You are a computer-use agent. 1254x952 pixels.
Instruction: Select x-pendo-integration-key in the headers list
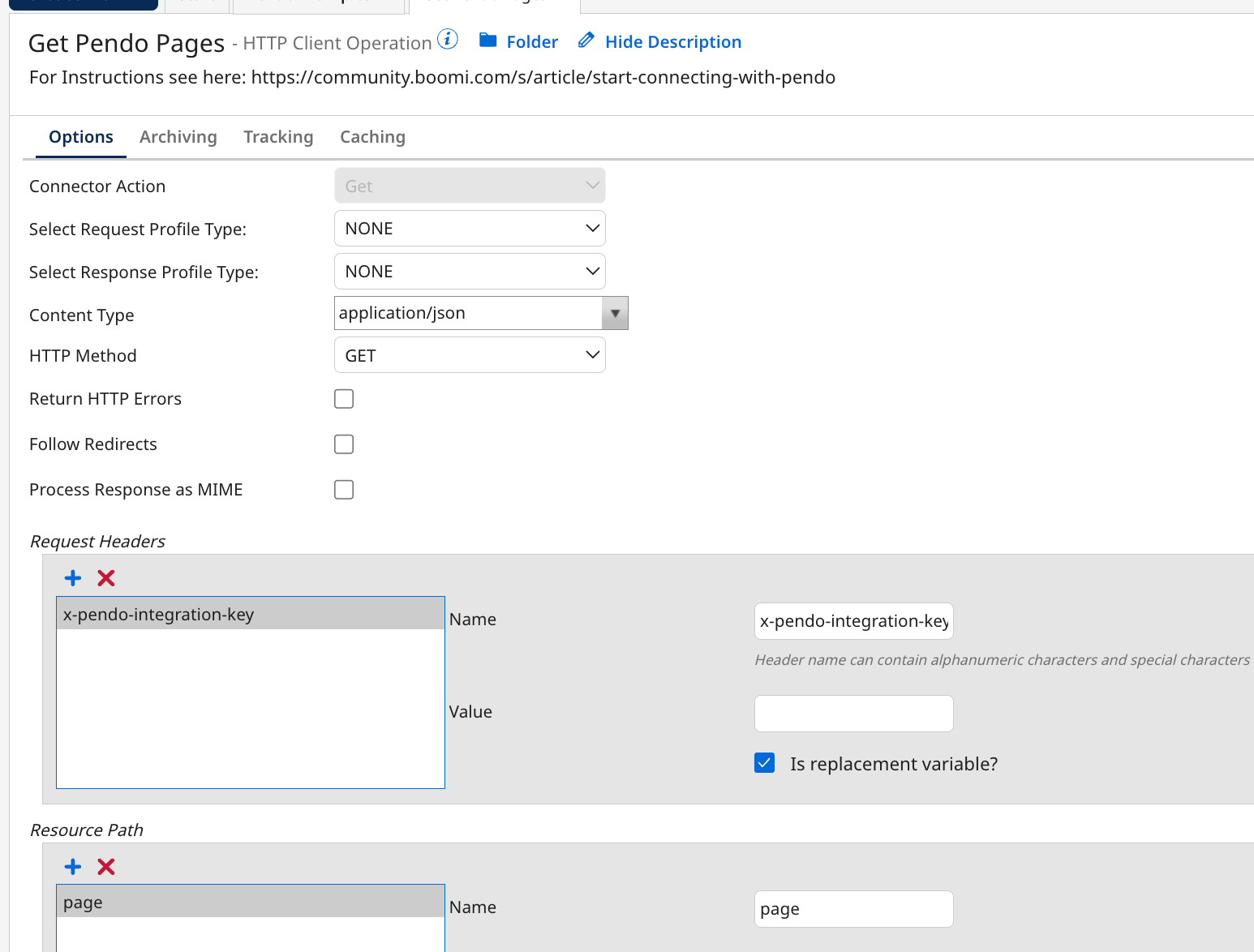point(250,614)
